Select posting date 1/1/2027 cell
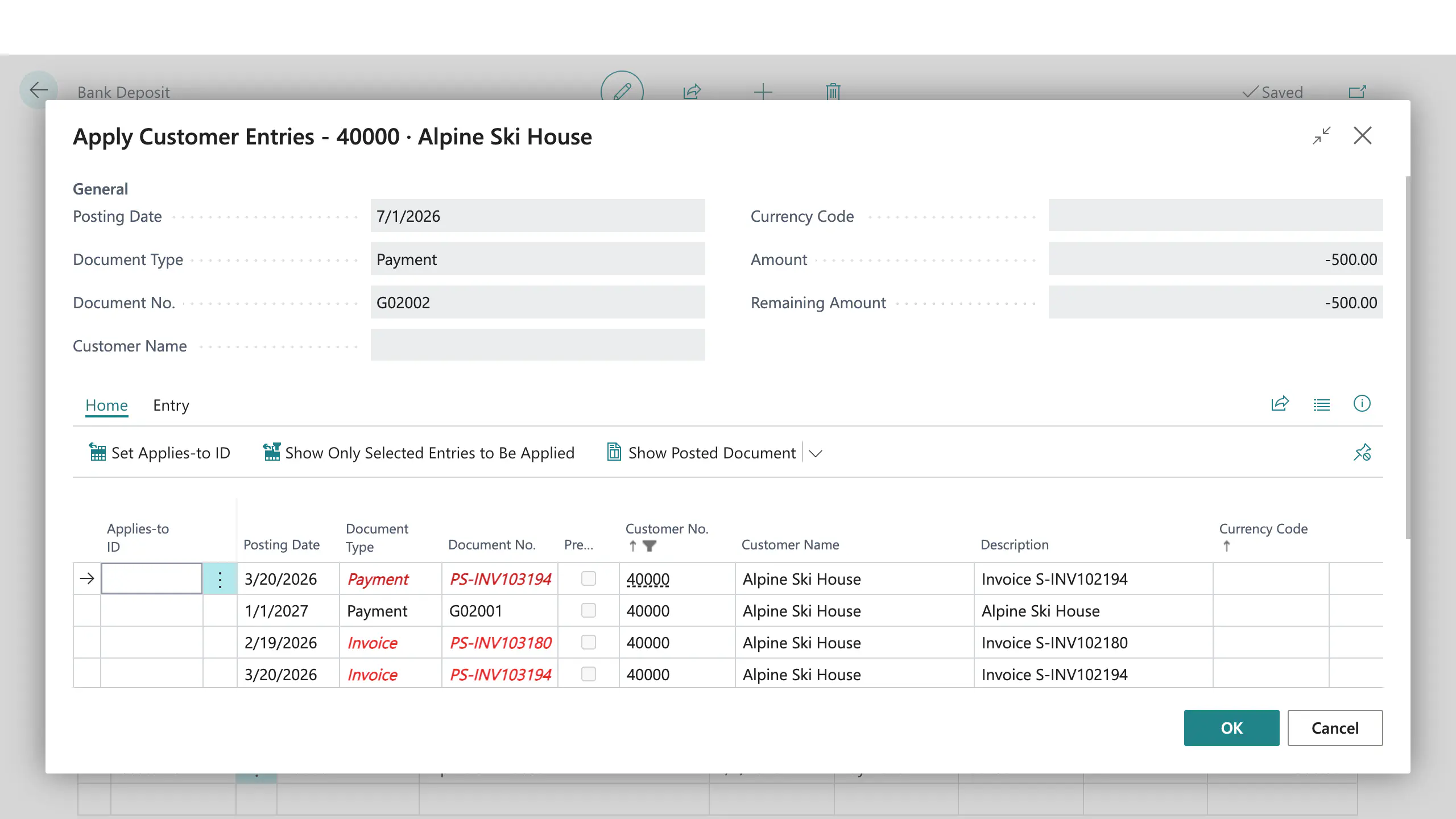 tap(288, 611)
